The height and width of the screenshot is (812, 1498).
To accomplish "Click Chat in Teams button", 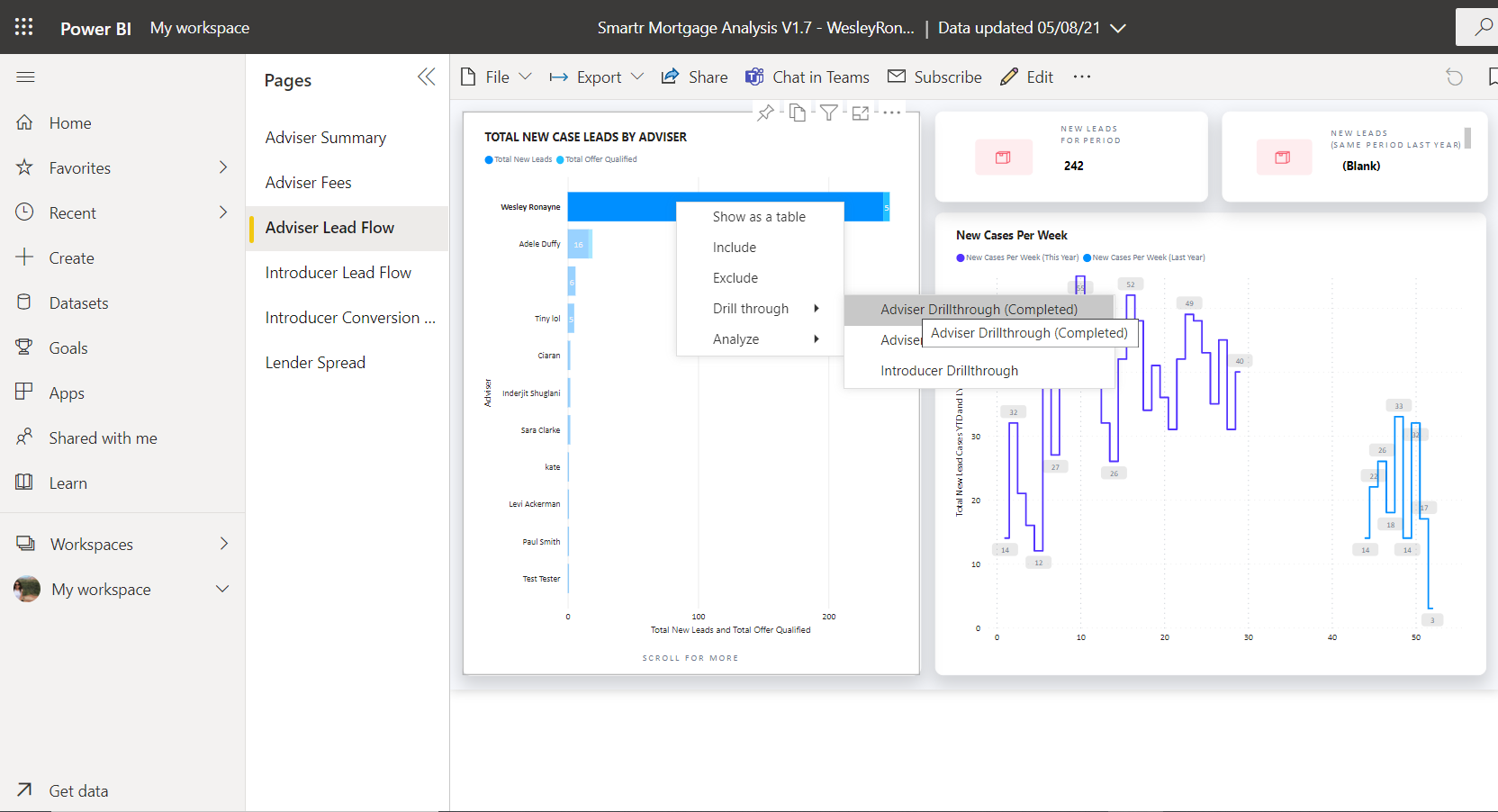I will pyautogui.click(x=808, y=77).
